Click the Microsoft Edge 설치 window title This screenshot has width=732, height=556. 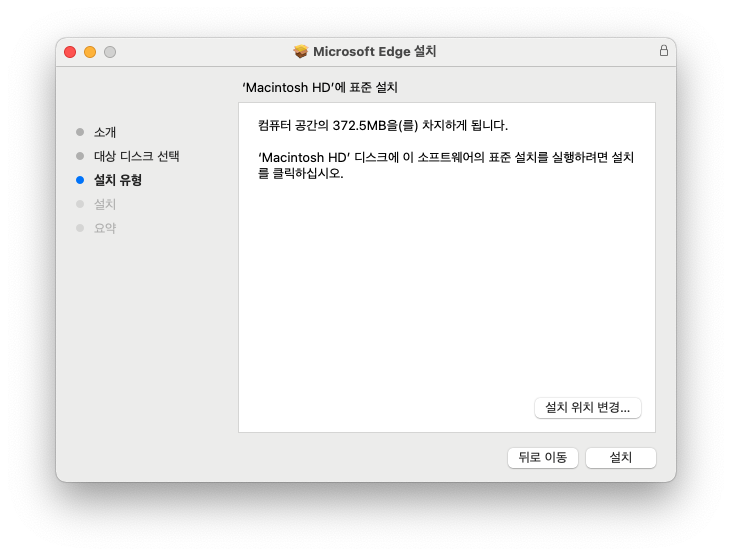pos(374,51)
